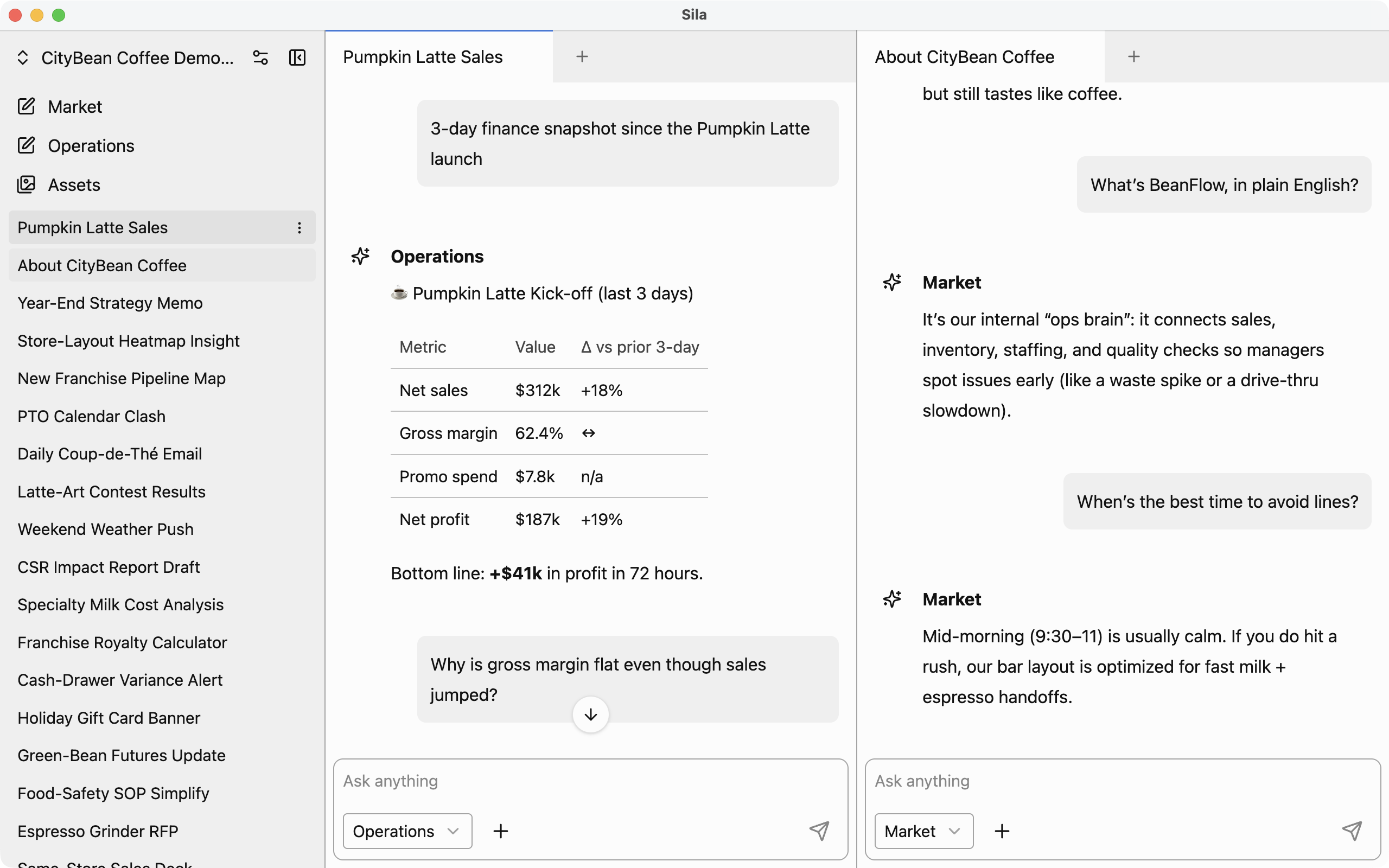Image resolution: width=1389 pixels, height=868 pixels.
Task: Send the message in the right chat
Action: pyautogui.click(x=1352, y=831)
